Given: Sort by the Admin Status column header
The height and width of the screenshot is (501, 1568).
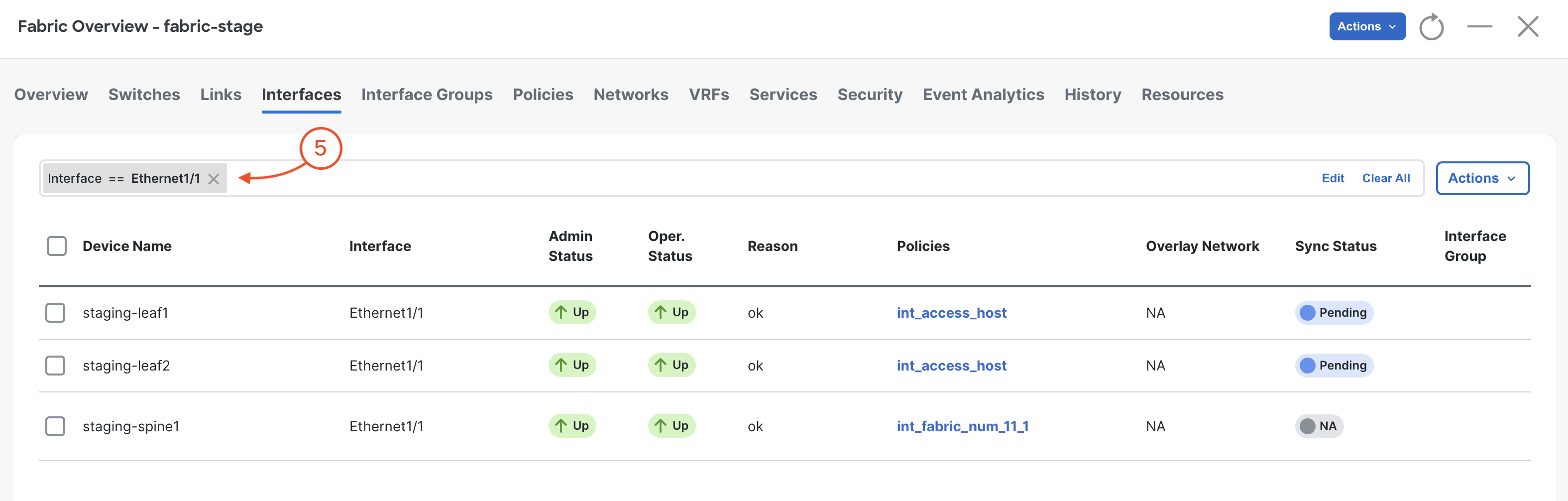Looking at the screenshot, I should [570, 246].
